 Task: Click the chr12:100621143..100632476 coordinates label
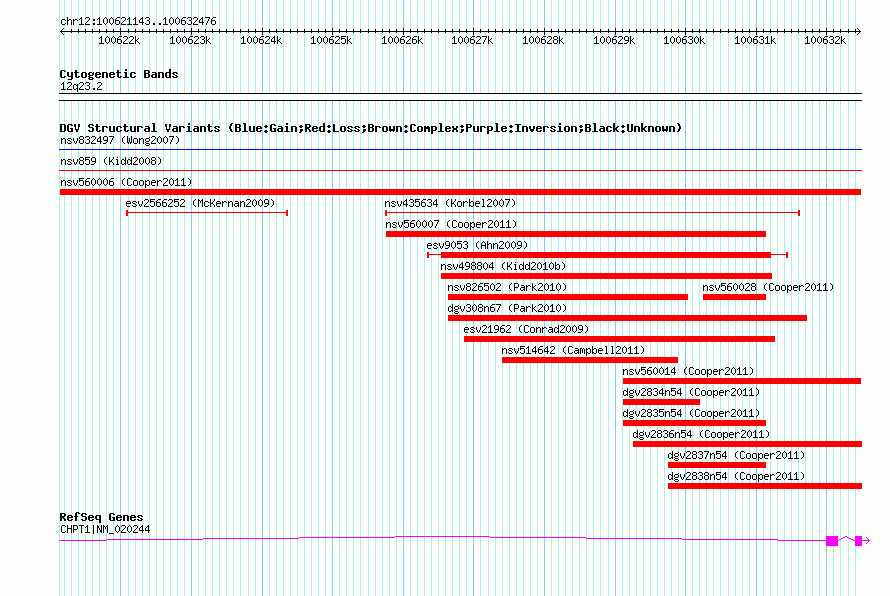coord(138,21)
